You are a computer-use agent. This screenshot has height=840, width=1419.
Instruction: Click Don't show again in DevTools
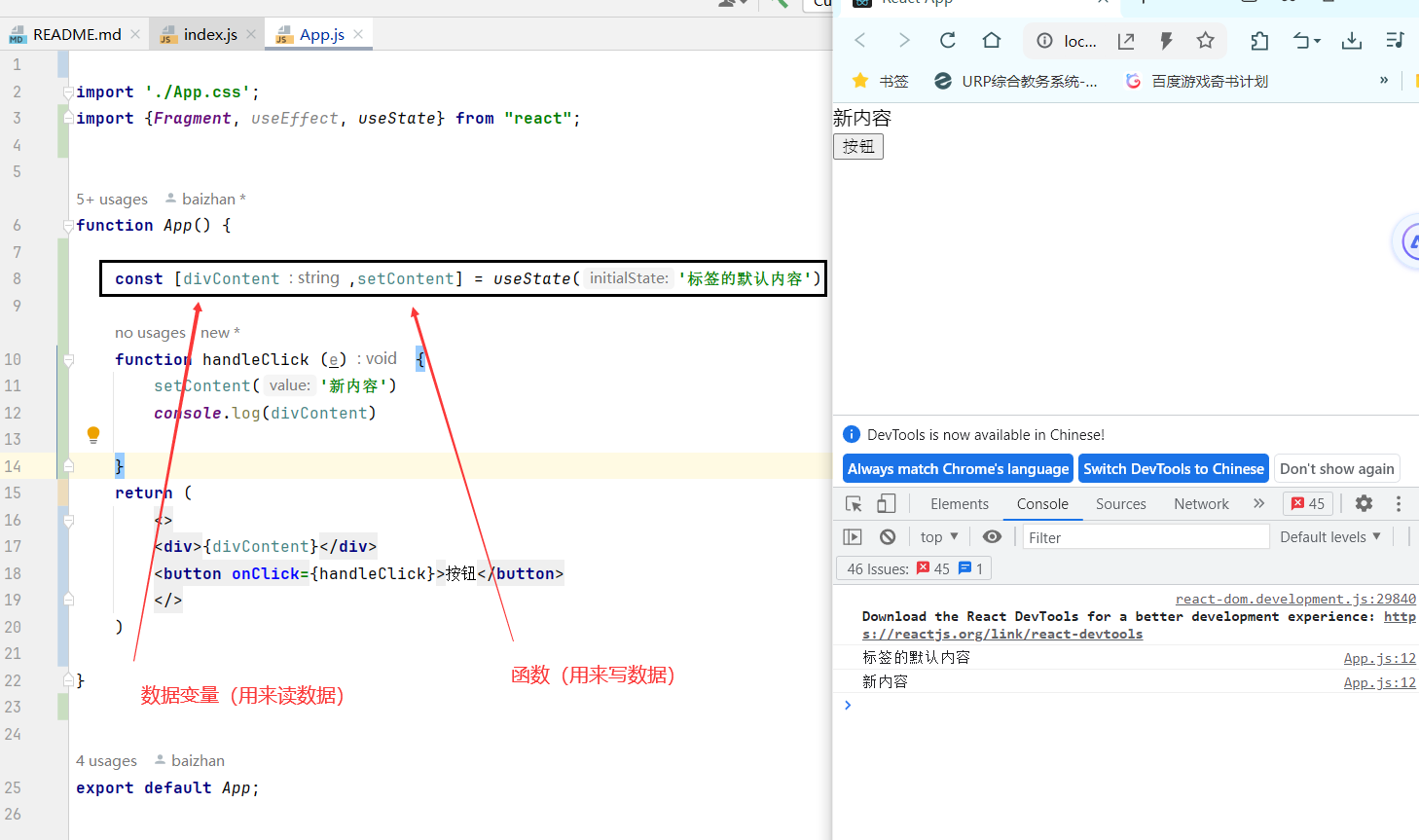1336,468
